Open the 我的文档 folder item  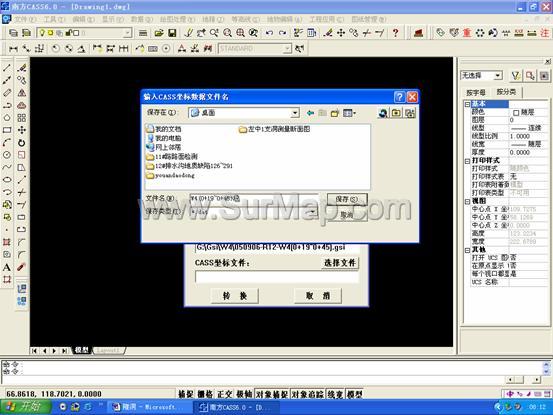(164, 129)
